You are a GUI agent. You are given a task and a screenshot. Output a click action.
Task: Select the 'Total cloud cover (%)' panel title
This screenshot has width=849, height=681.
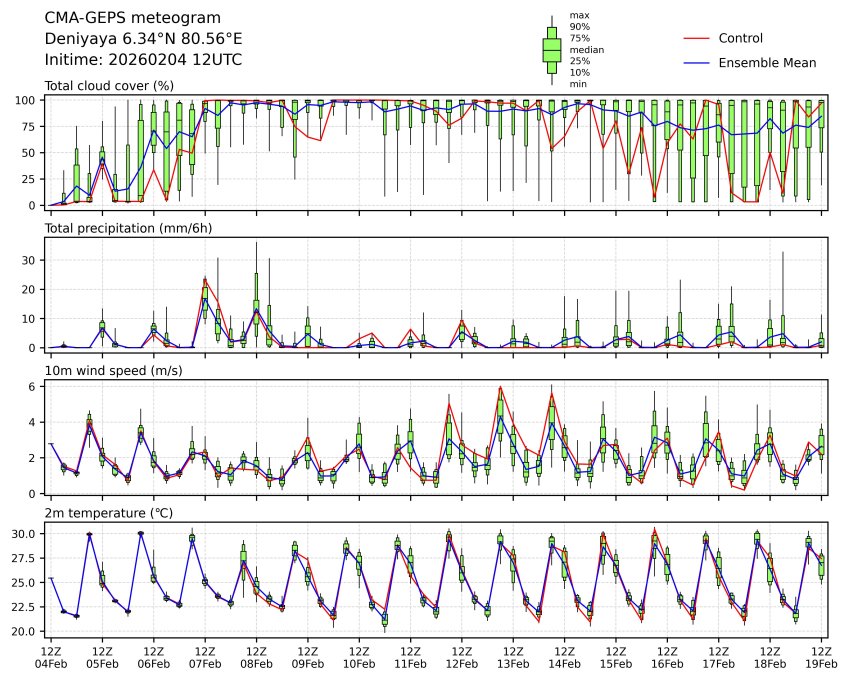(x=110, y=86)
